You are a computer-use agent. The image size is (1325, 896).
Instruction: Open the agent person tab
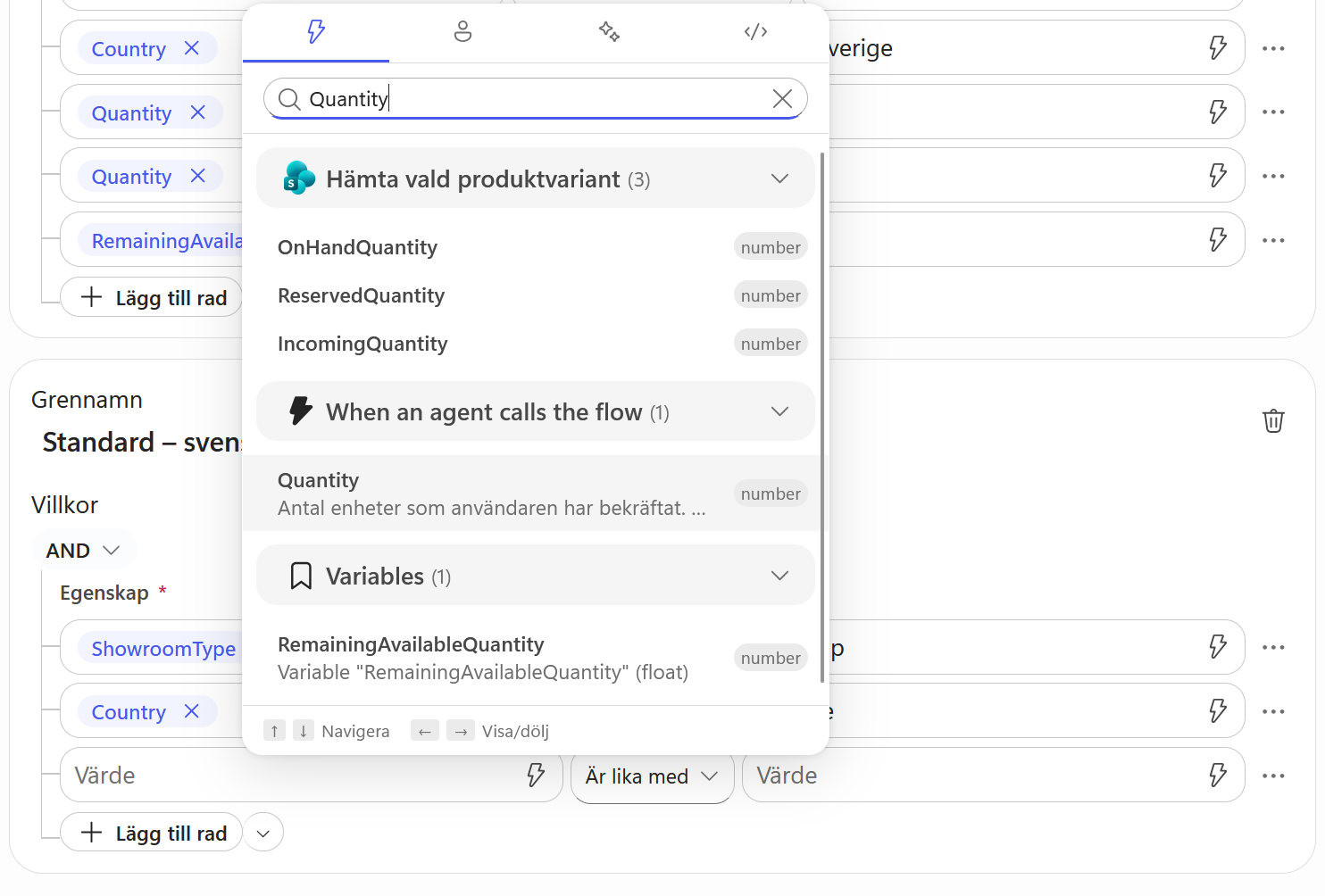tap(462, 32)
